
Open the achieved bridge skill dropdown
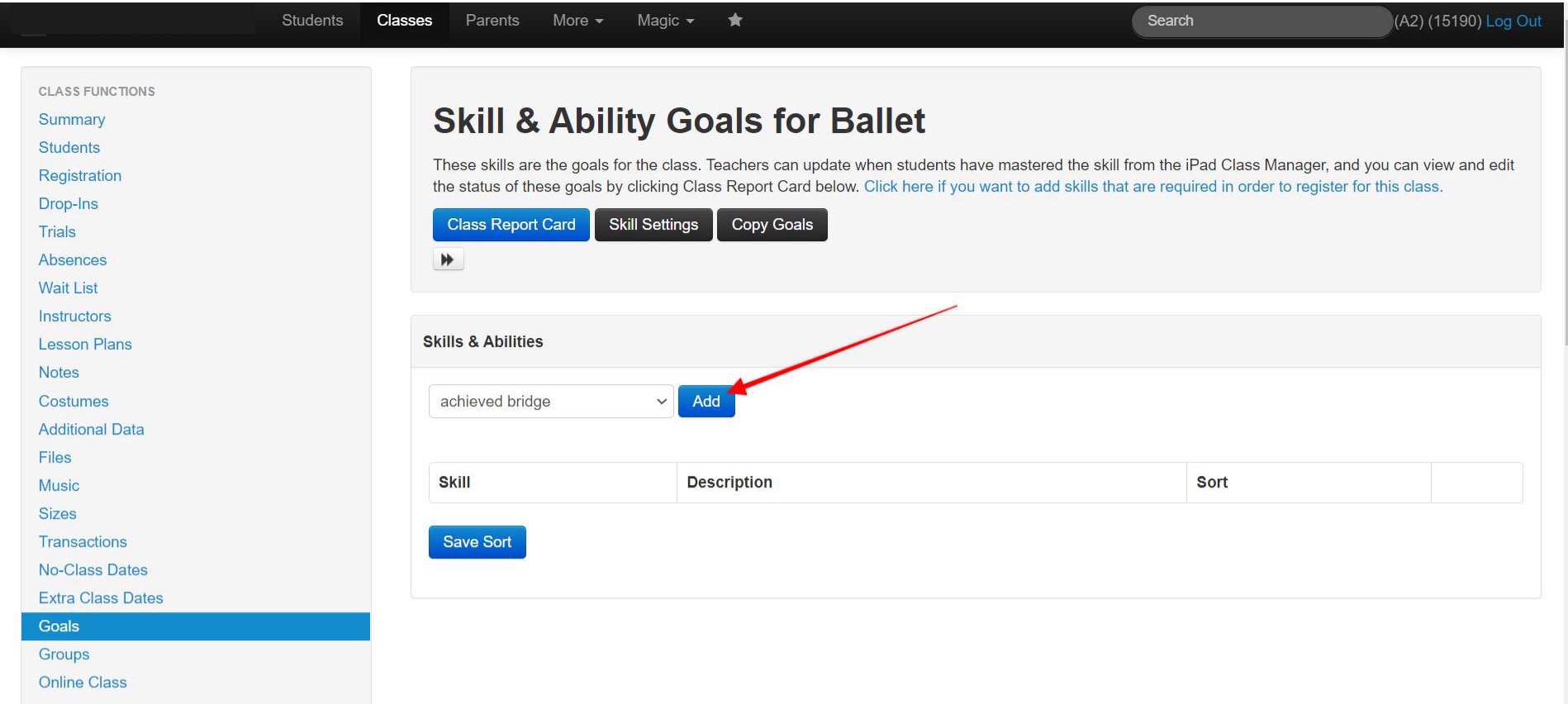(551, 402)
